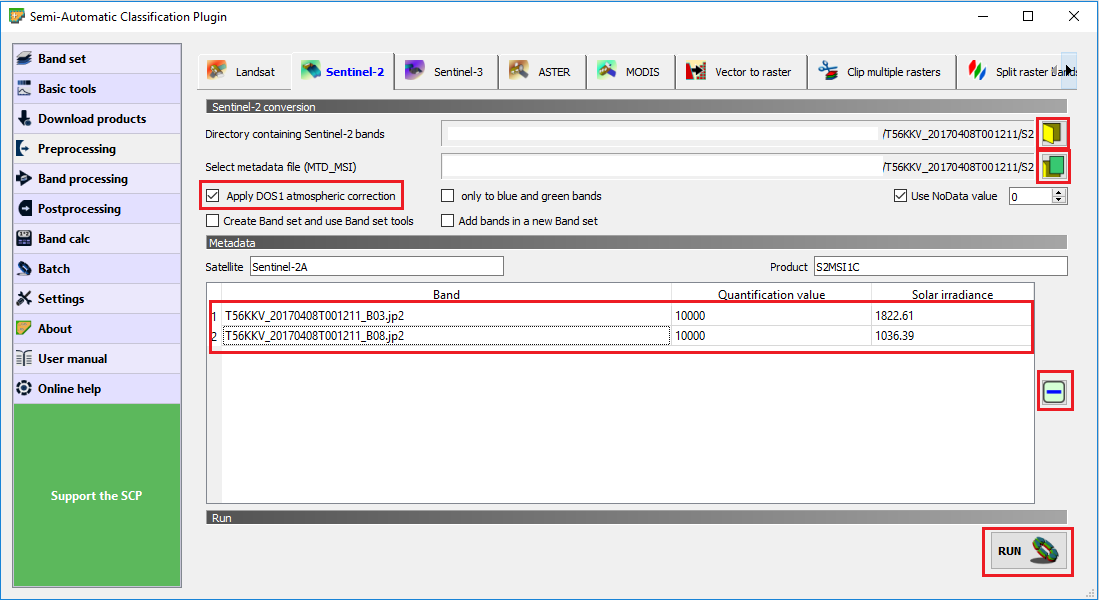1099x600 pixels.
Task: Check Create Band set and use tools
Action: click(213, 221)
